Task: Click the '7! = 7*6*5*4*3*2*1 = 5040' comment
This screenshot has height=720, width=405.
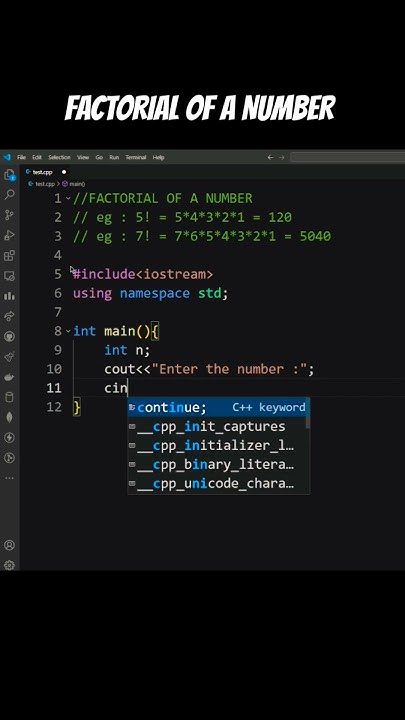Action: [233, 236]
